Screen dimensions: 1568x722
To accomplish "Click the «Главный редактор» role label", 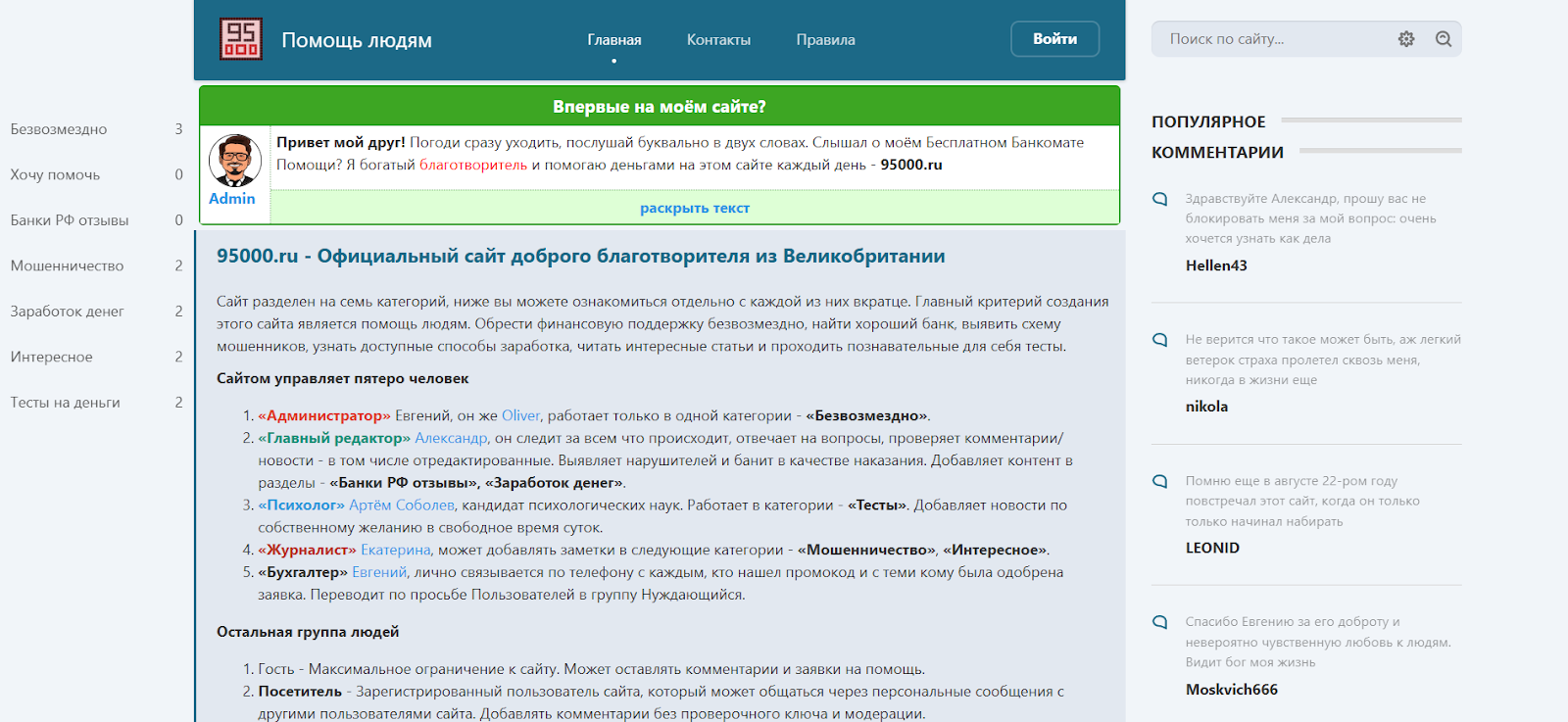I will pos(334,438).
